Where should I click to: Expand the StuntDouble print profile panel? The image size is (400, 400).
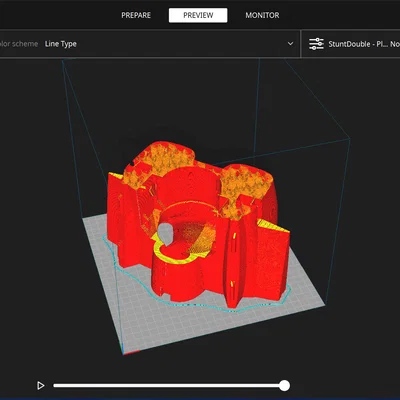pyautogui.click(x=351, y=44)
